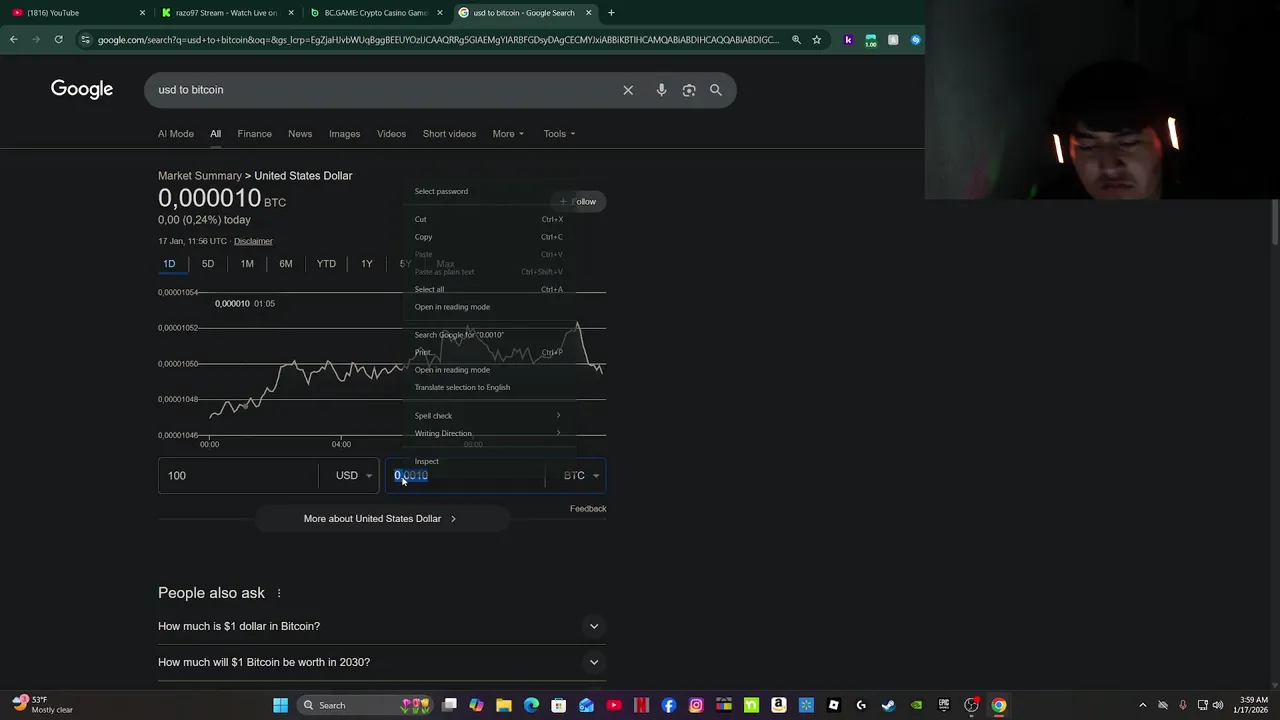
Task: Select the 1D chart range
Action: pyautogui.click(x=169, y=264)
